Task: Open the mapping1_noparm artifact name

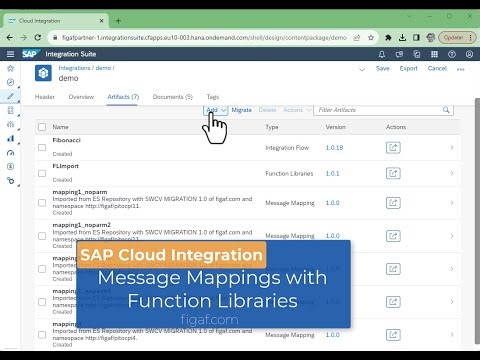Action: (x=80, y=192)
